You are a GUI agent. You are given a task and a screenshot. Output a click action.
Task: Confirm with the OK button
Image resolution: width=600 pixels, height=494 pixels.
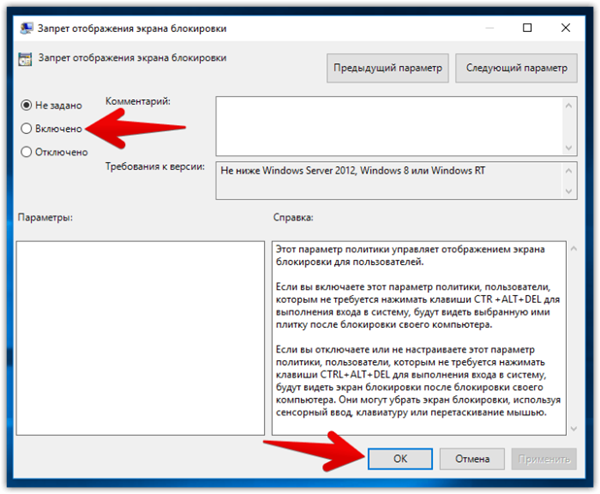click(x=400, y=458)
